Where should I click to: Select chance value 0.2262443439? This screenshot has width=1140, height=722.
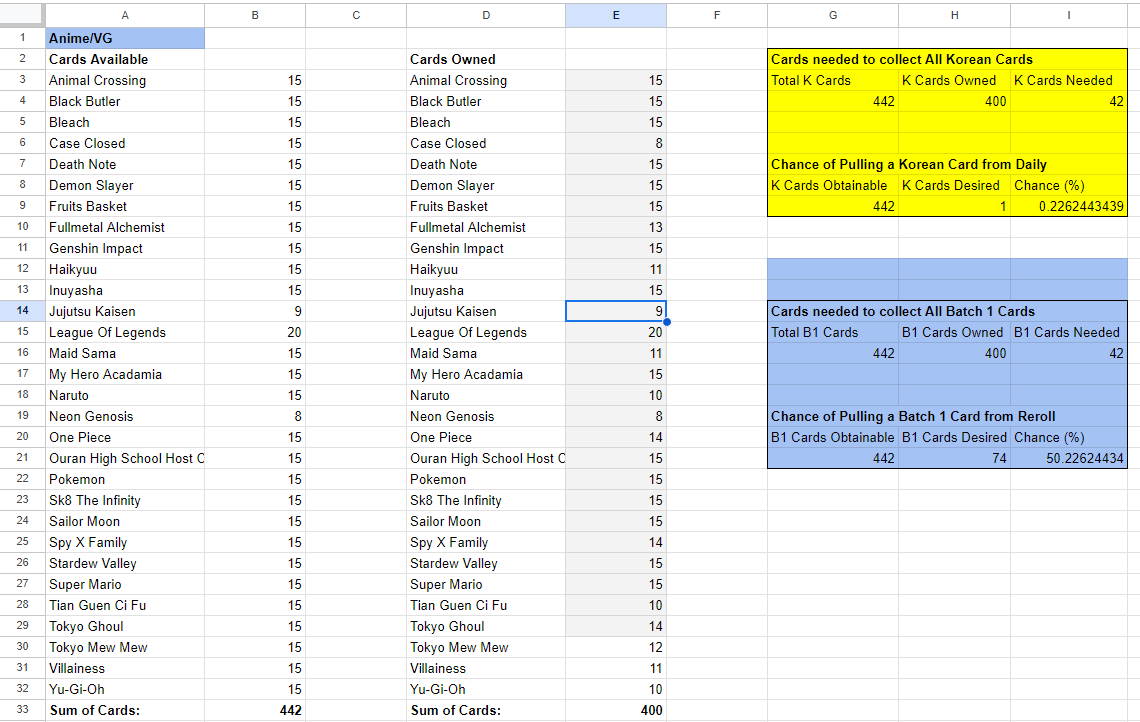click(x=1069, y=207)
